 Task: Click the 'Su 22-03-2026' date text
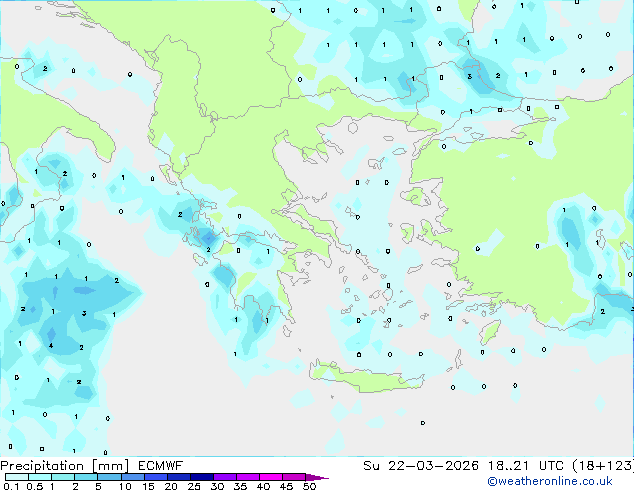[x=421, y=466]
